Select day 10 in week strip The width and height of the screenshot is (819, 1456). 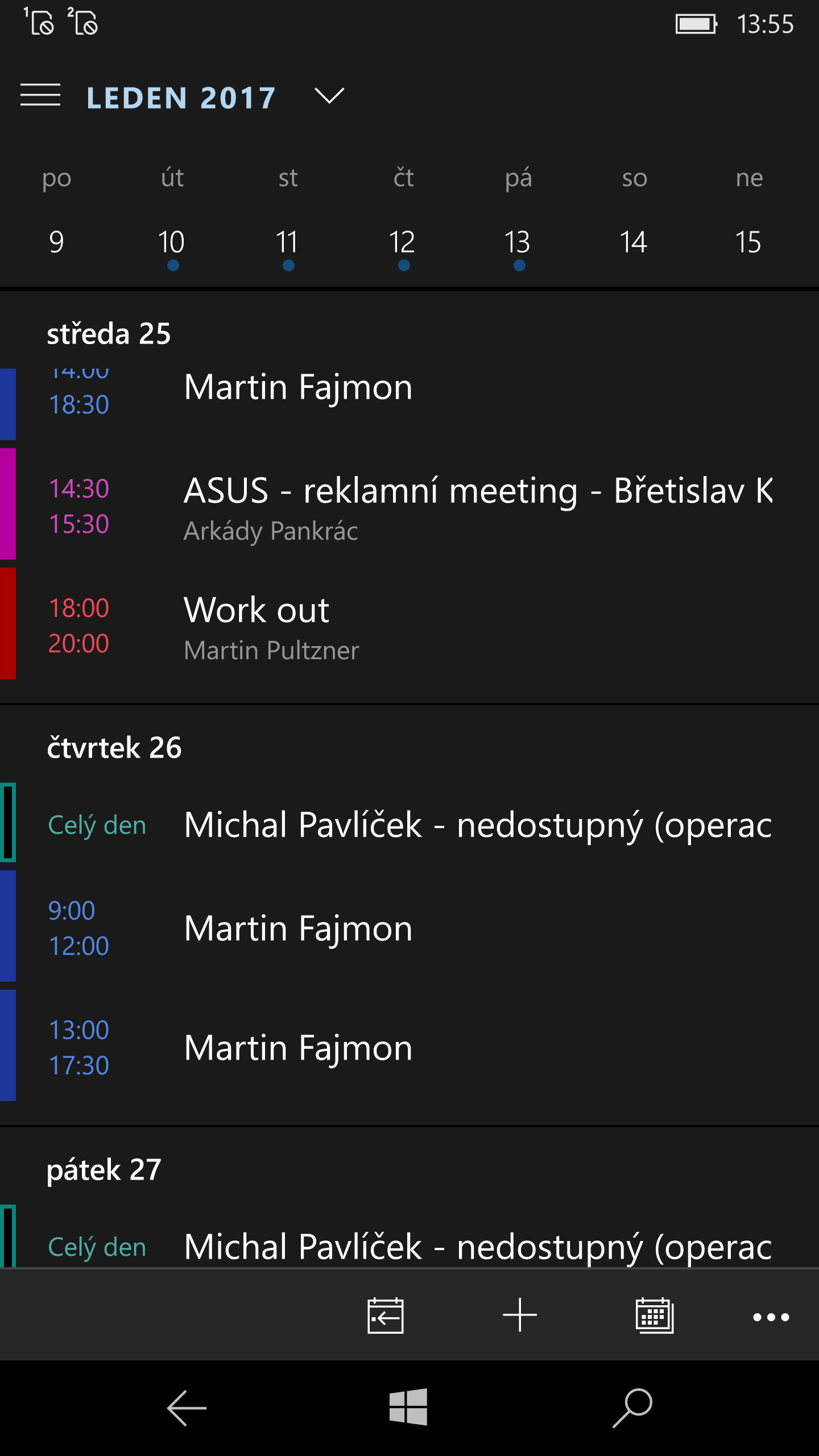pyautogui.click(x=172, y=243)
